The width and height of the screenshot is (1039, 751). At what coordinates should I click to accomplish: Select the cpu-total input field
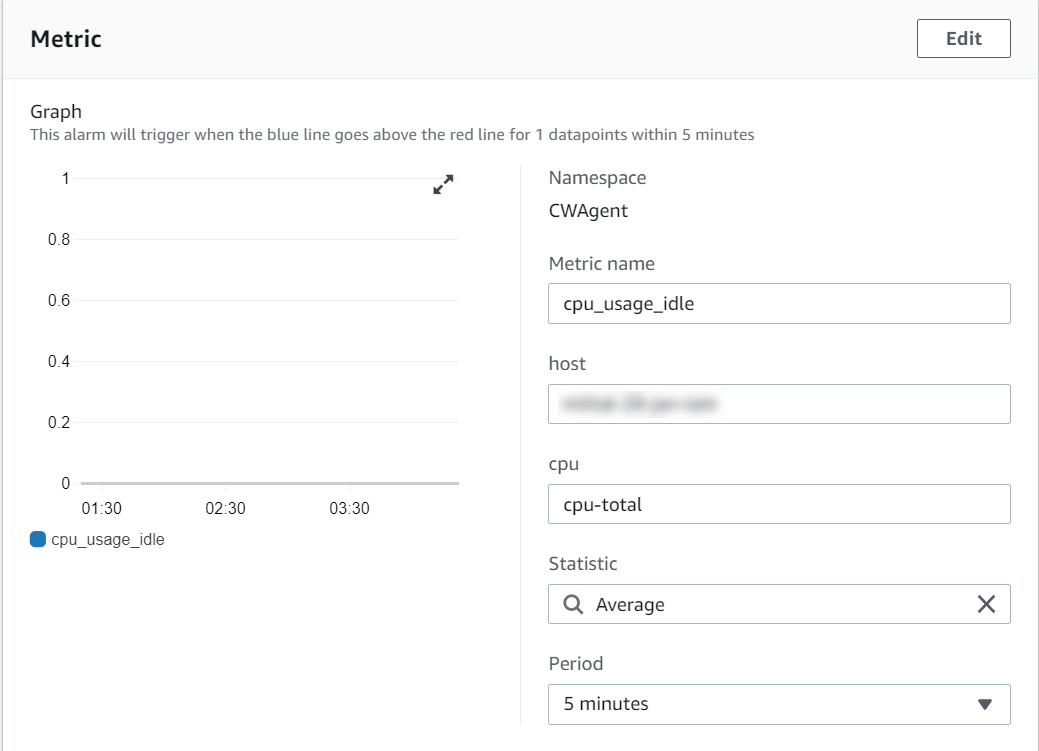click(779, 504)
